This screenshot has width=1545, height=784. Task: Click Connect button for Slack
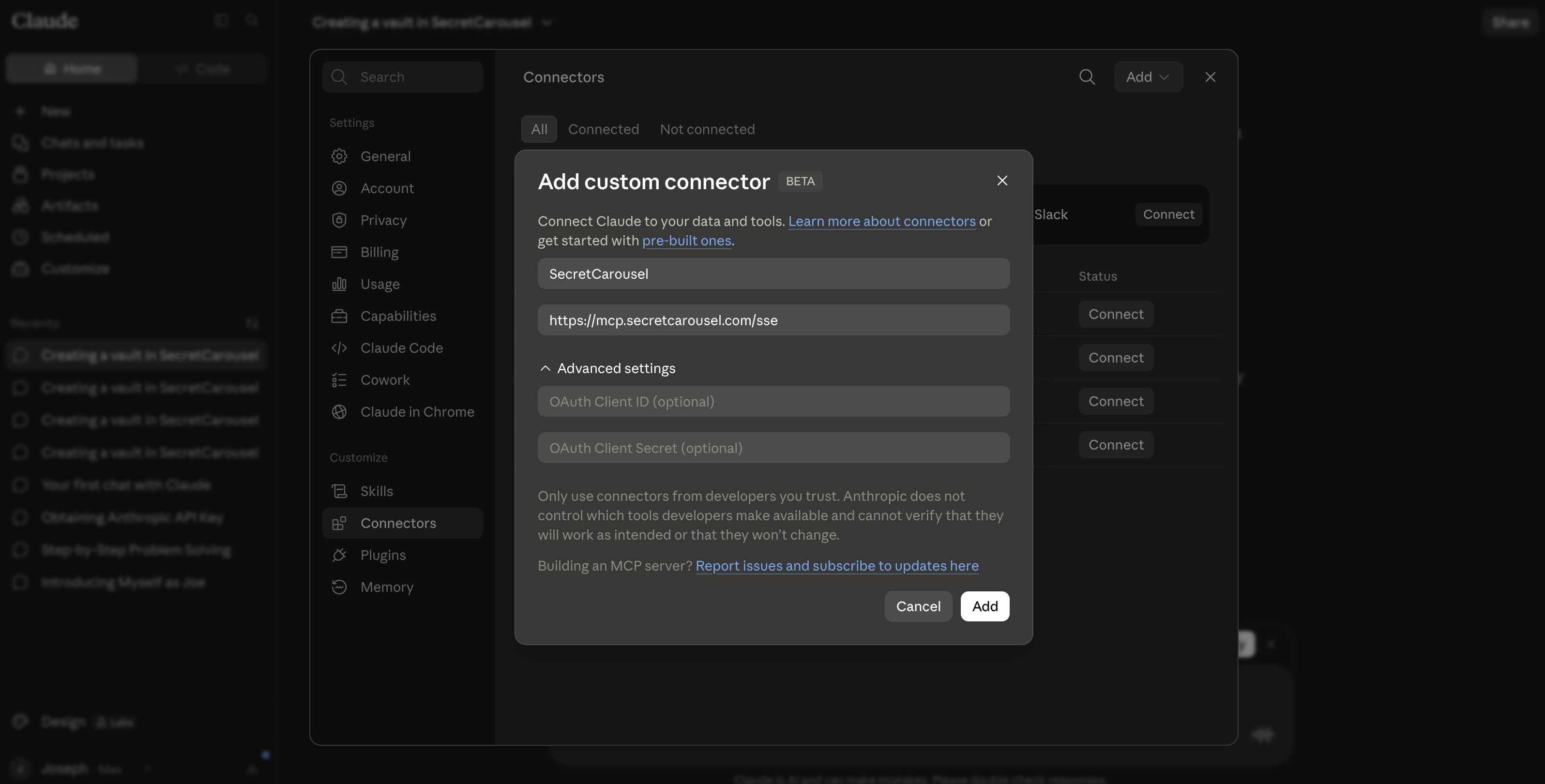(1168, 214)
